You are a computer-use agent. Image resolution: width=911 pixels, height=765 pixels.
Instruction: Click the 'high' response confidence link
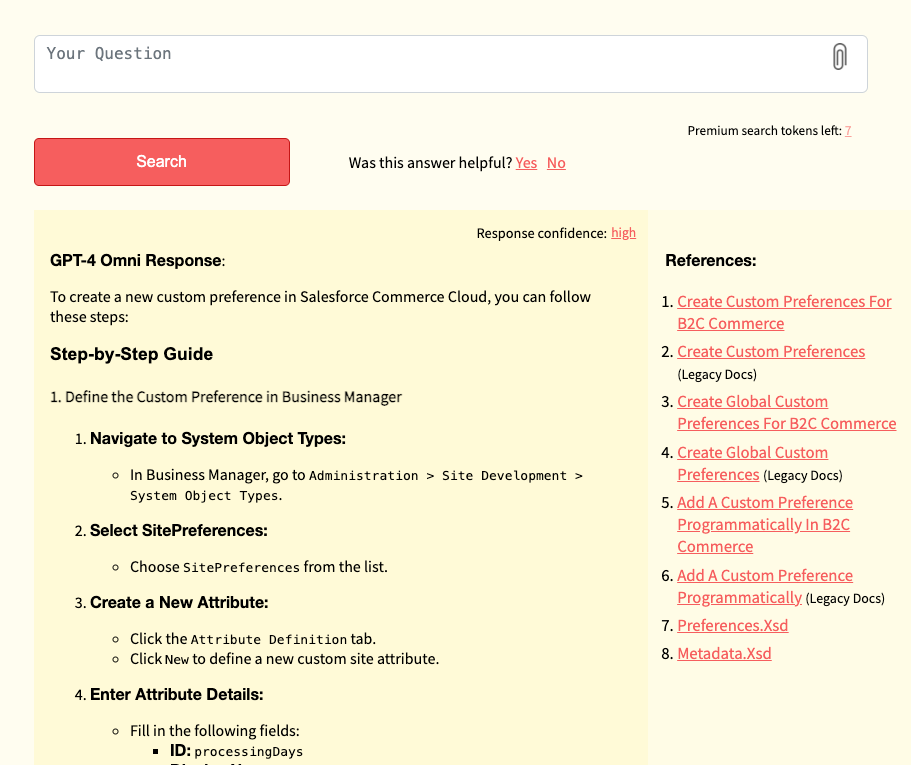point(623,233)
